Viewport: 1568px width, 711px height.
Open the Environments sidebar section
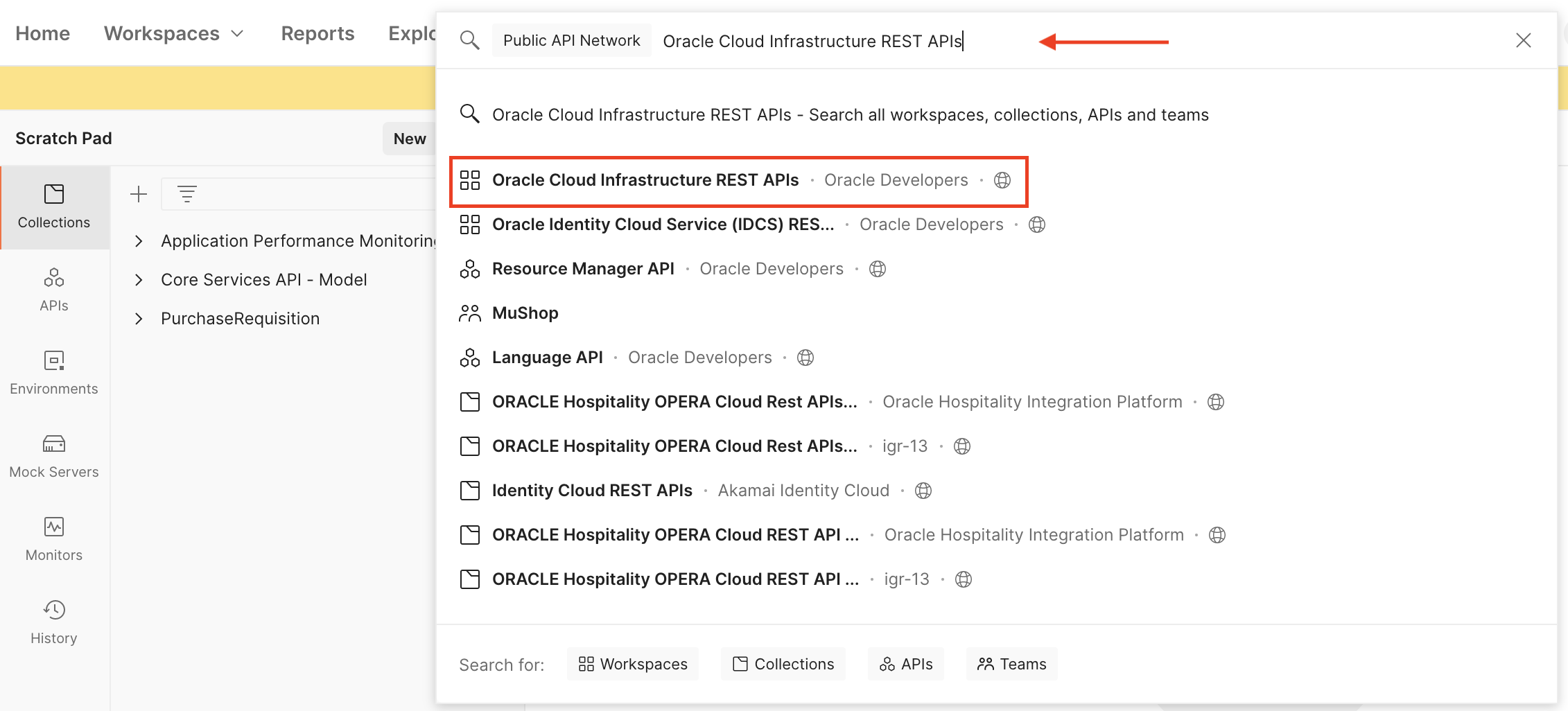tap(54, 373)
